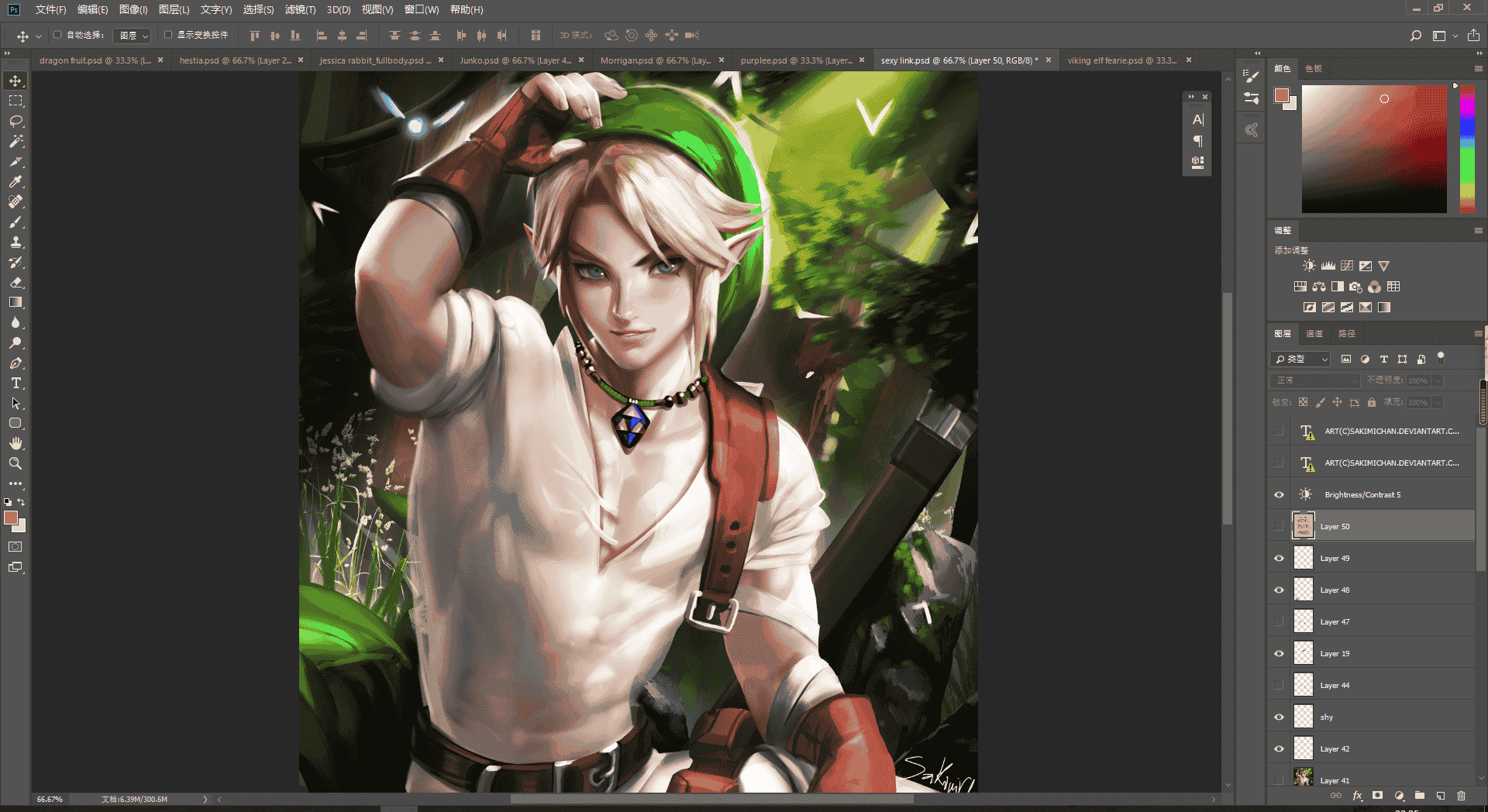Select the Lasso tool
Viewport: 1488px width, 812px height.
[15, 122]
